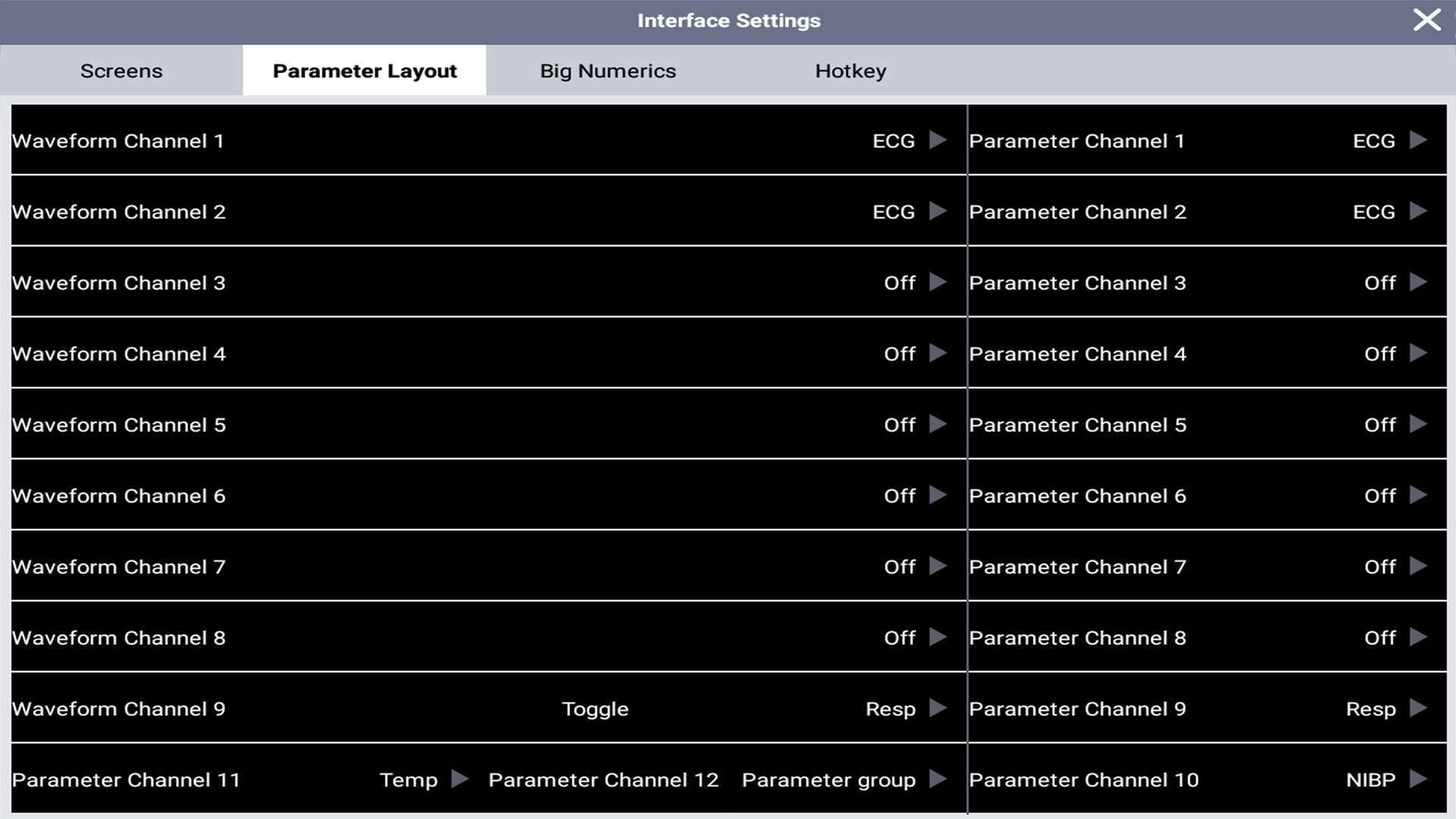This screenshot has width=1456, height=819.
Task: Expand Parameter Channel 9 Resp arrow
Action: click(1418, 708)
